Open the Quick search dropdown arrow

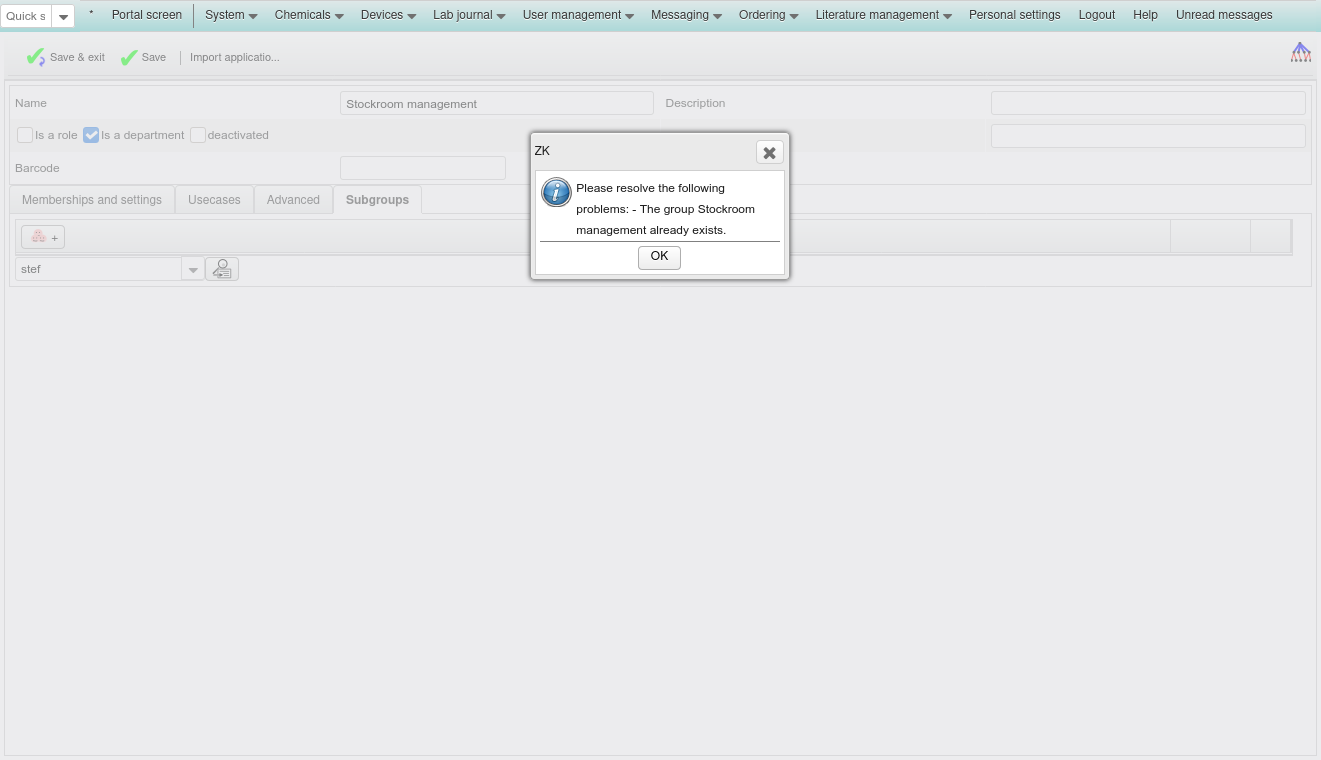(63, 17)
